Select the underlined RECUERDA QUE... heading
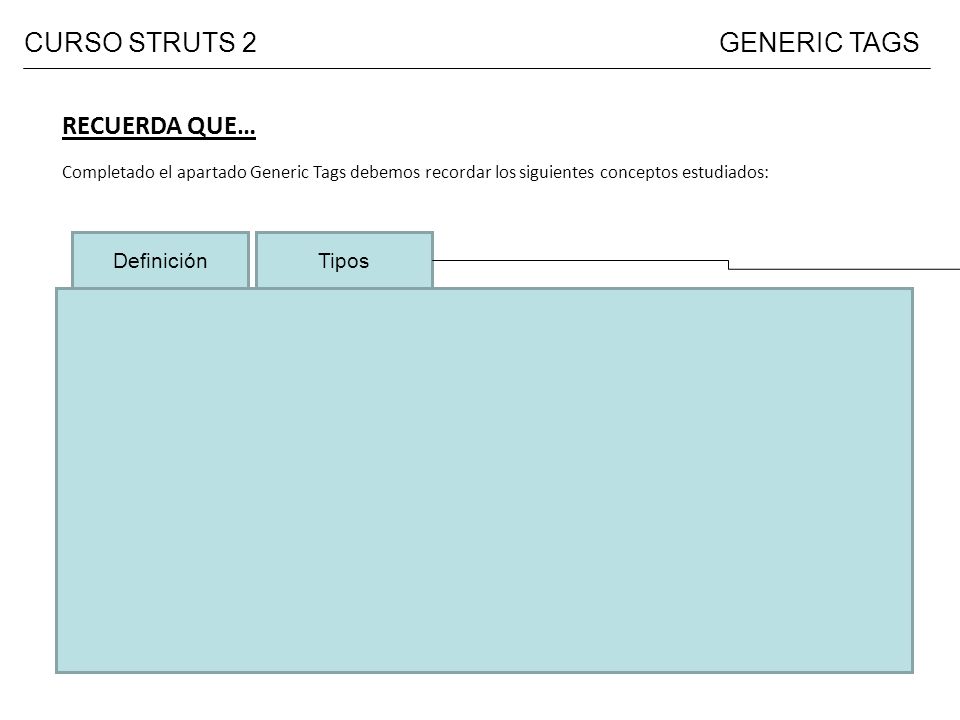The height and width of the screenshot is (720, 960). point(159,126)
